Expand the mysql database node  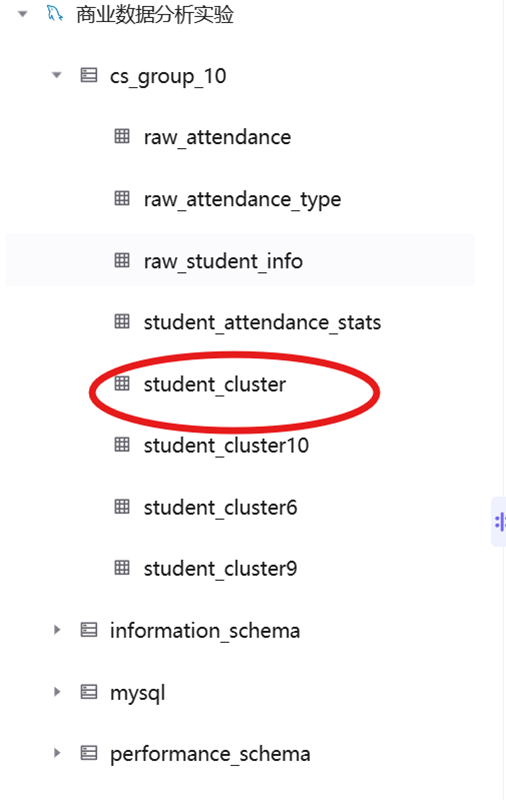57,692
